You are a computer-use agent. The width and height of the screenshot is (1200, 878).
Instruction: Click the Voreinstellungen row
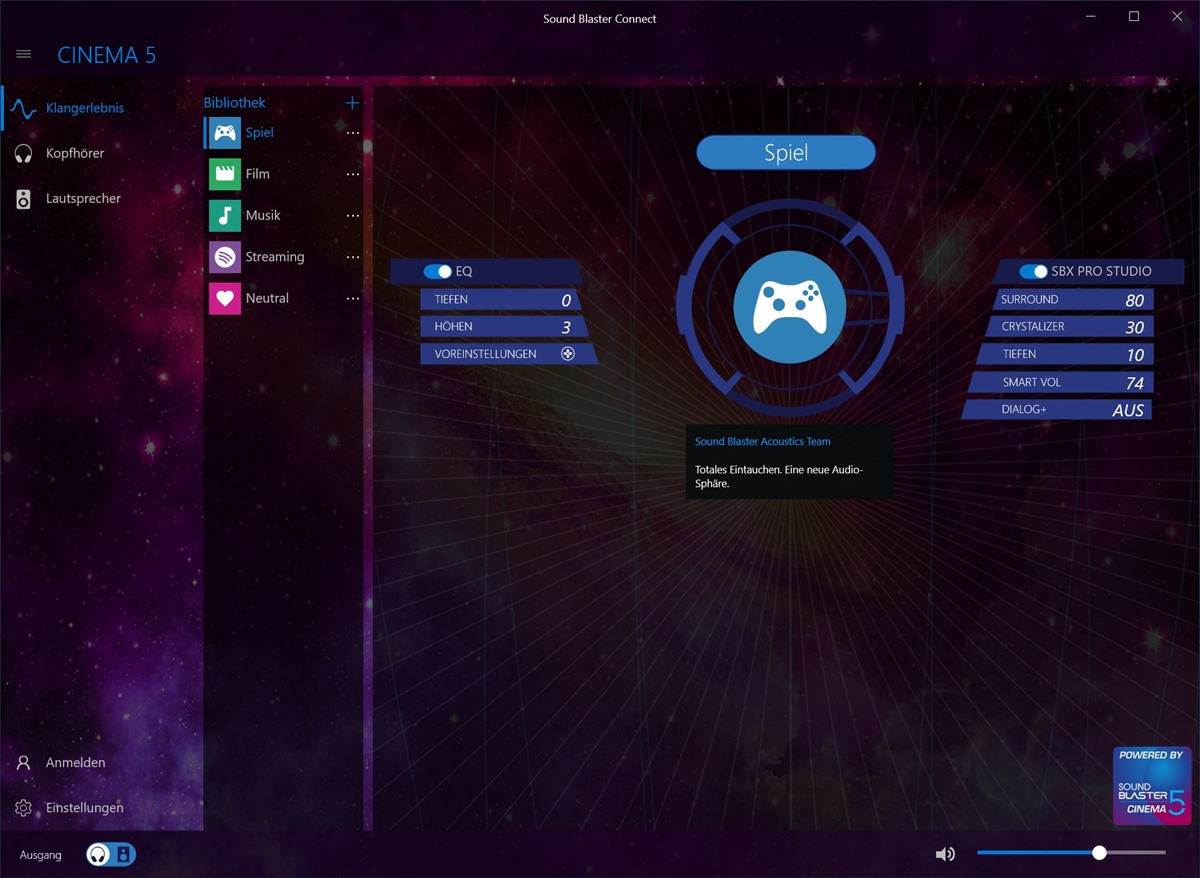508,354
